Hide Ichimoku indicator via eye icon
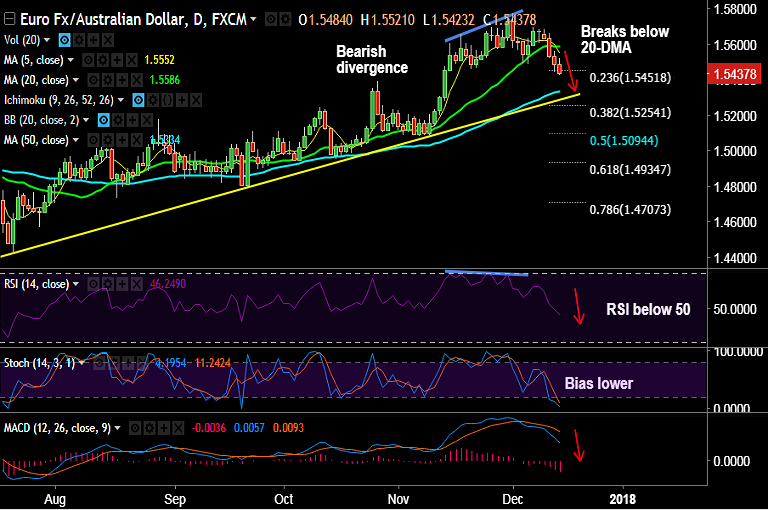 point(139,100)
